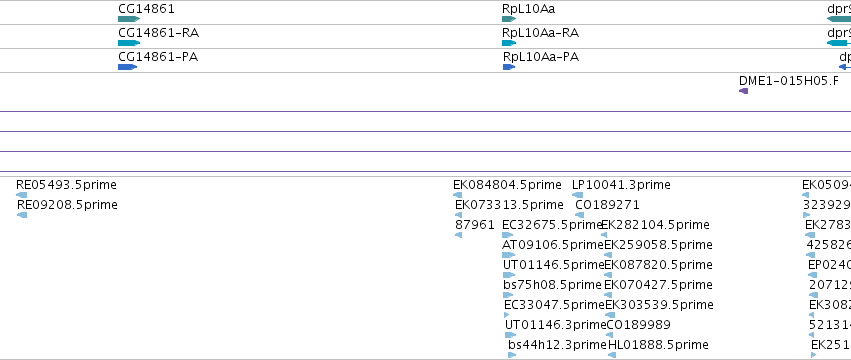Select the EK303539.5prime EST arrow glyph
This screenshot has height=360, width=851.
[611, 315]
